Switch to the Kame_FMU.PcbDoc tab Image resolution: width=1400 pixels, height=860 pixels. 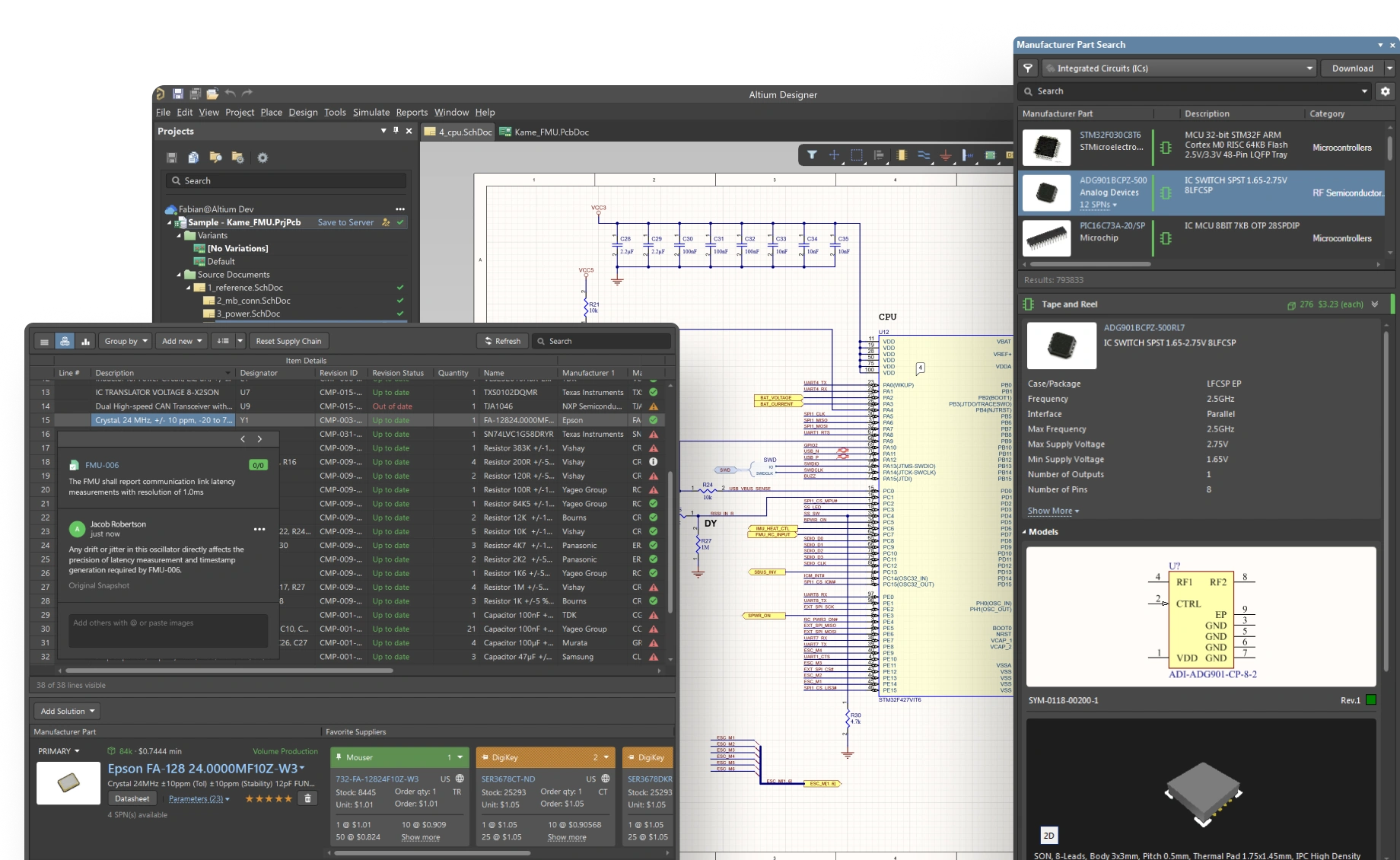click(544, 132)
